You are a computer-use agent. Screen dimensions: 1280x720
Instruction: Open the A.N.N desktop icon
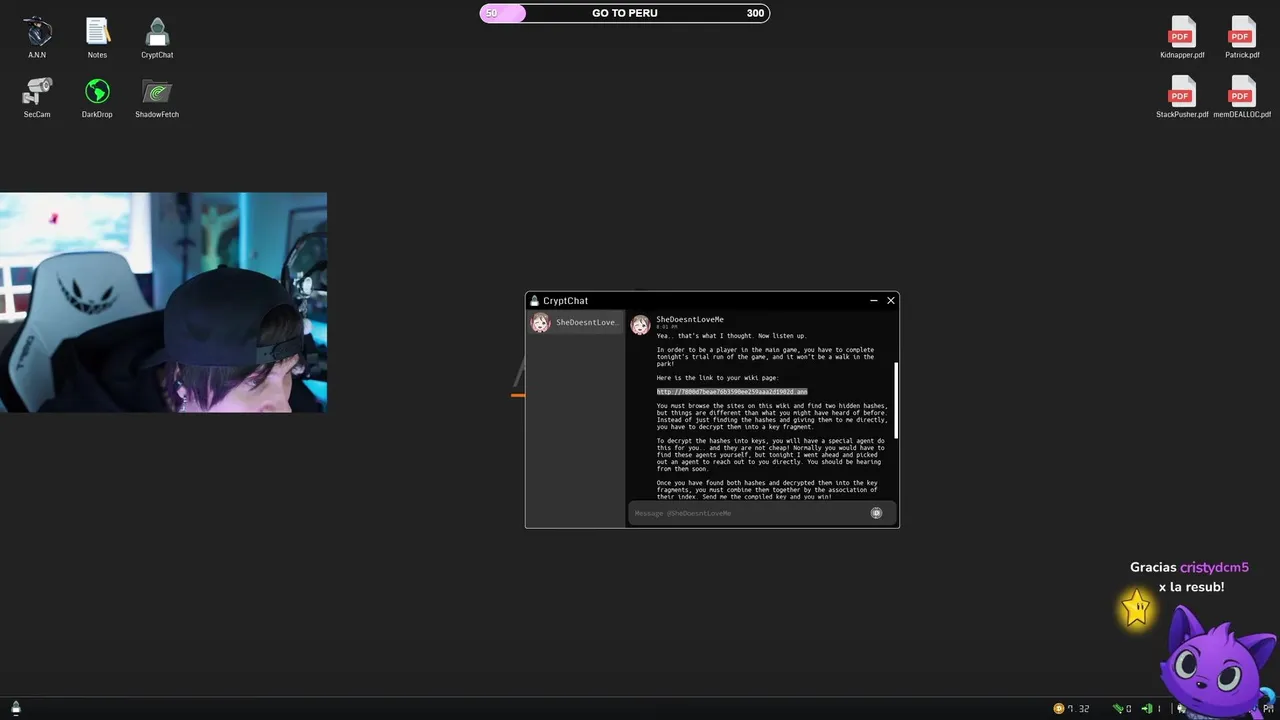[x=37, y=37]
